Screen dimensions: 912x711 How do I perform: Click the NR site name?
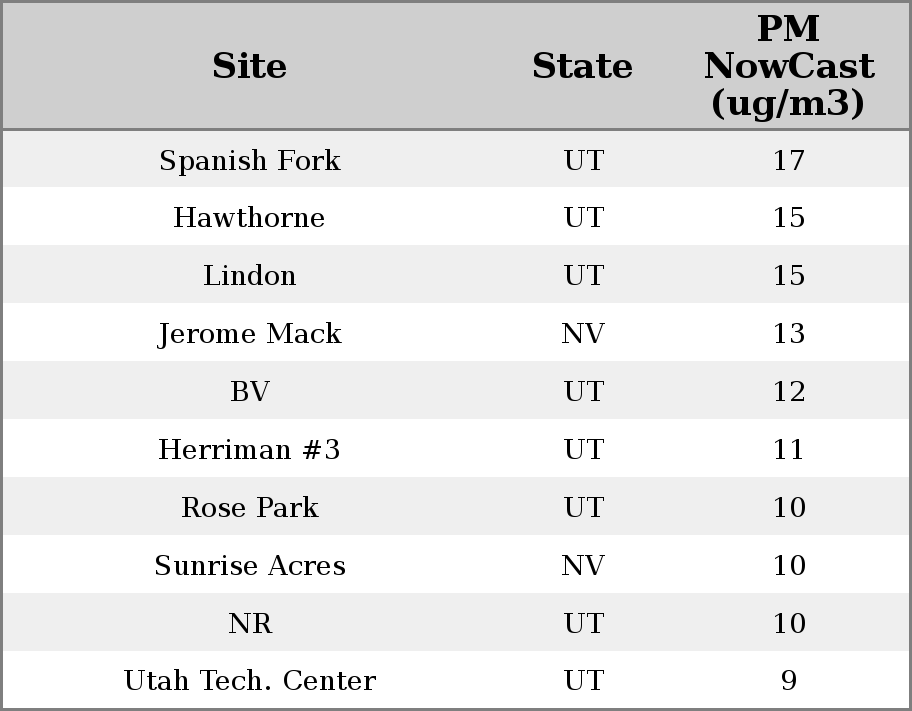pos(249,624)
